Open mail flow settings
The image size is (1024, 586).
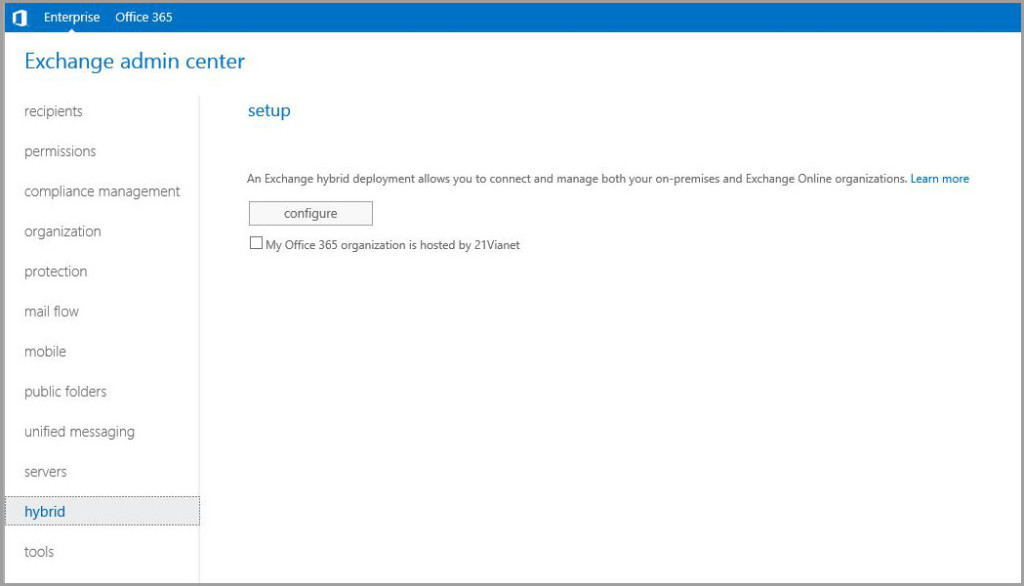click(51, 311)
